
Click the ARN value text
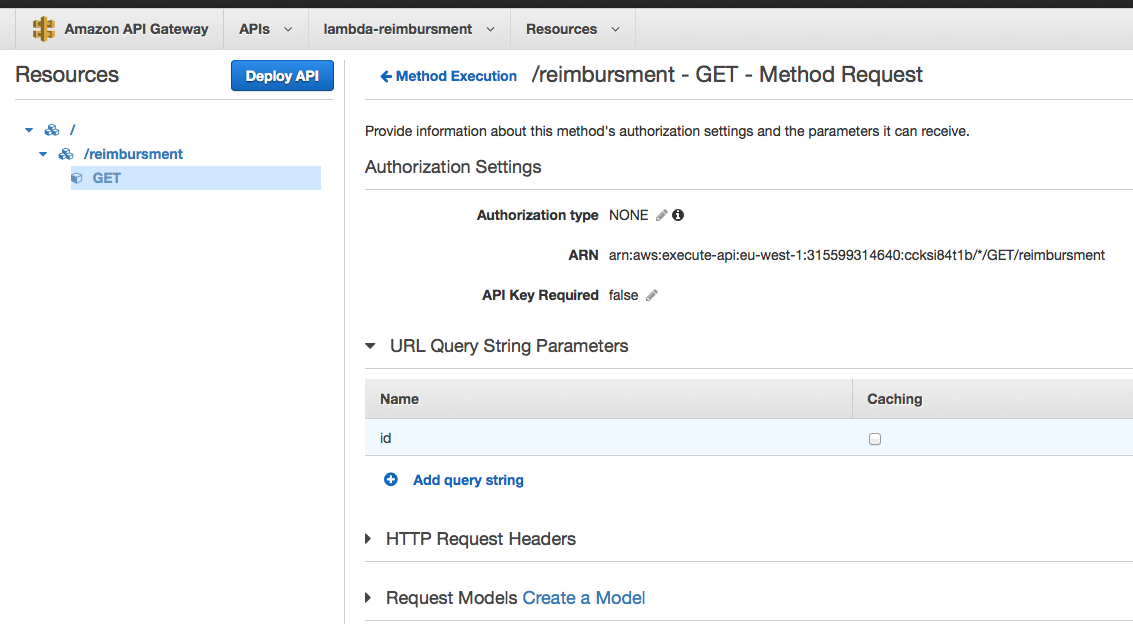click(x=856, y=255)
